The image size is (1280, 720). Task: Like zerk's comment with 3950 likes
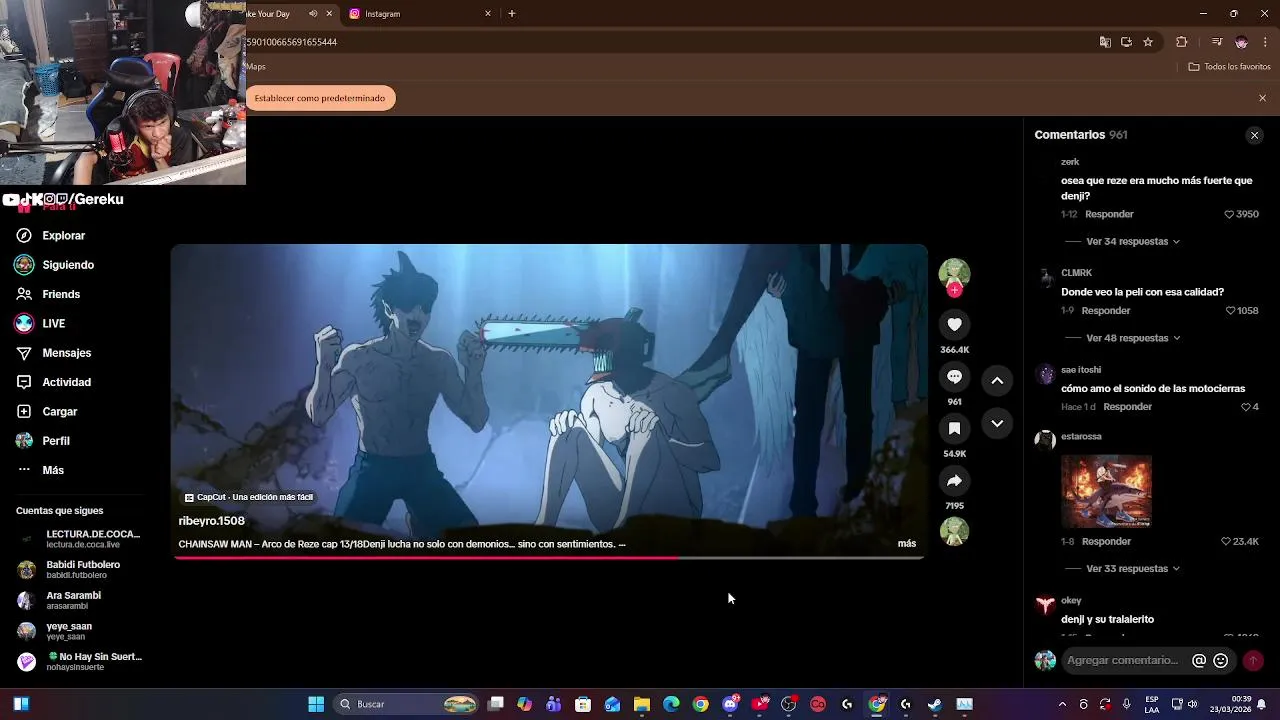(1230, 214)
